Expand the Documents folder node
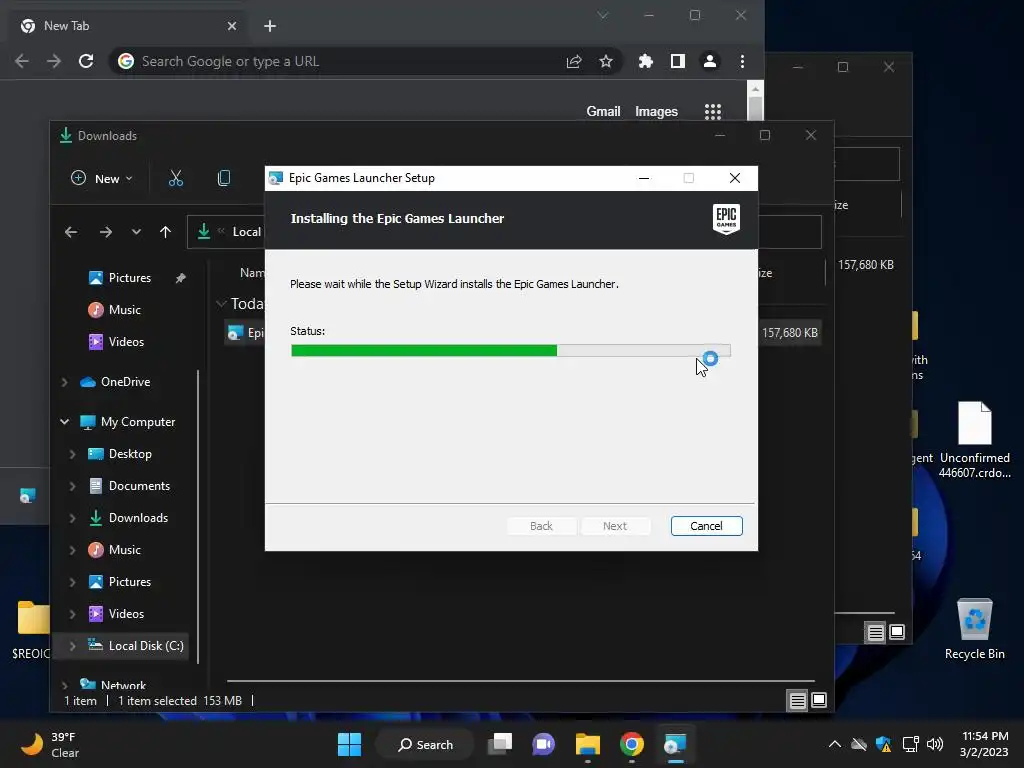 click(x=72, y=486)
